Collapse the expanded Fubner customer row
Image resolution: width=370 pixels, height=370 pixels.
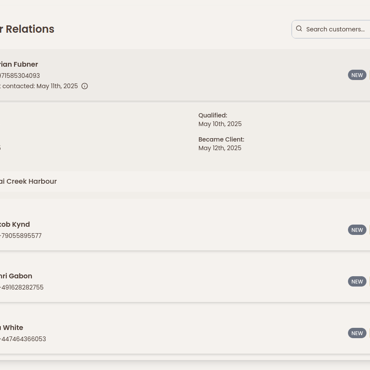coord(185,75)
